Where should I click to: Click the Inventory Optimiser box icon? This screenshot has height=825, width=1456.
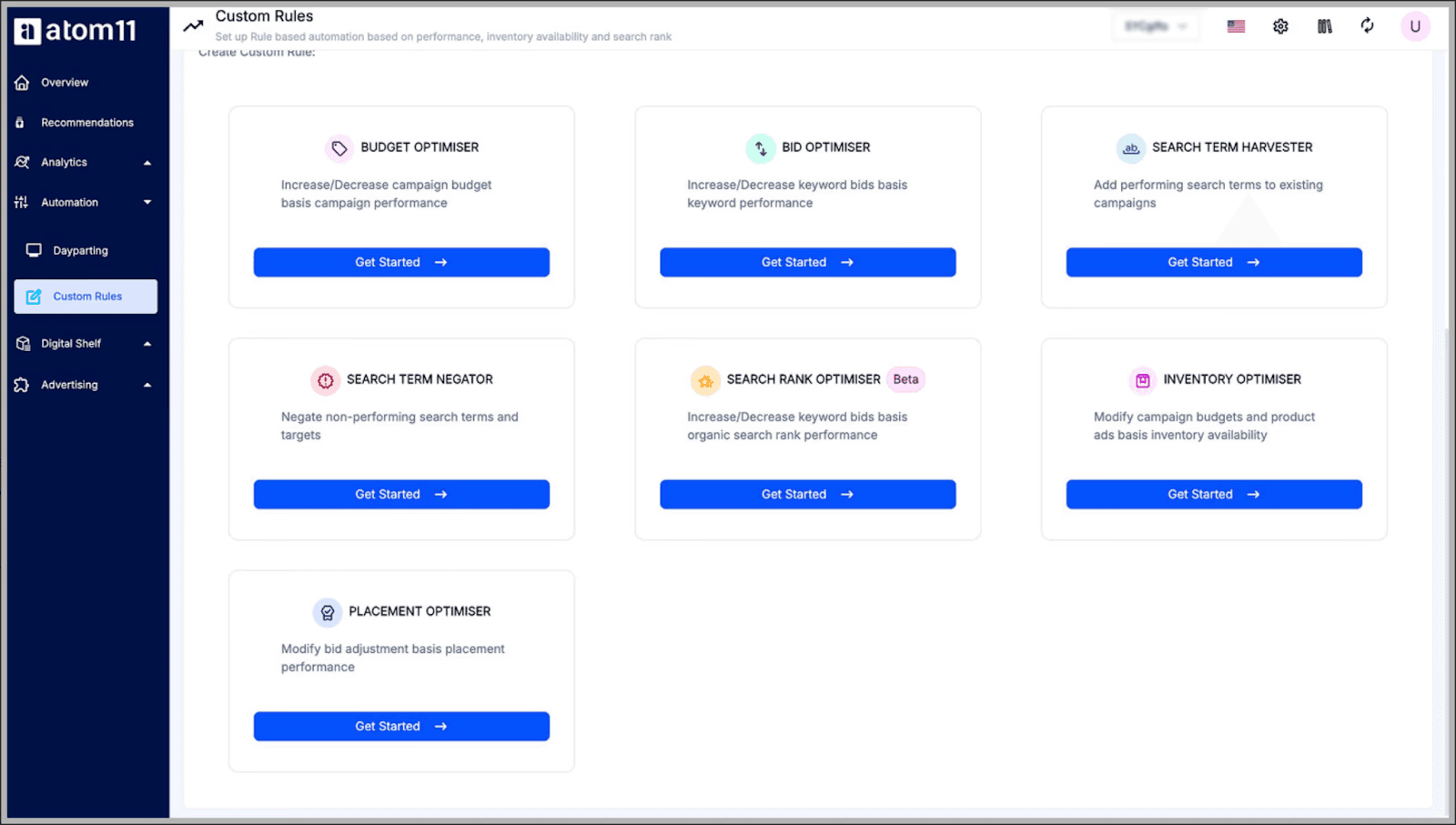(x=1142, y=380)
